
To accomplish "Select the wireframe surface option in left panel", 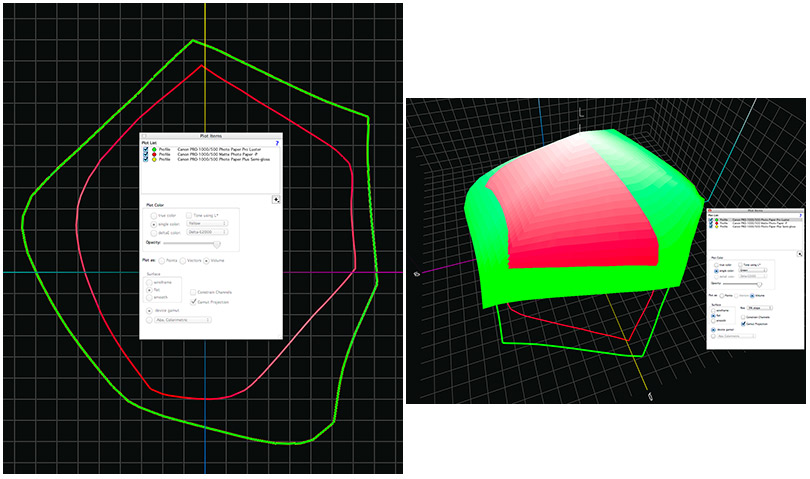I will [149, 281].
